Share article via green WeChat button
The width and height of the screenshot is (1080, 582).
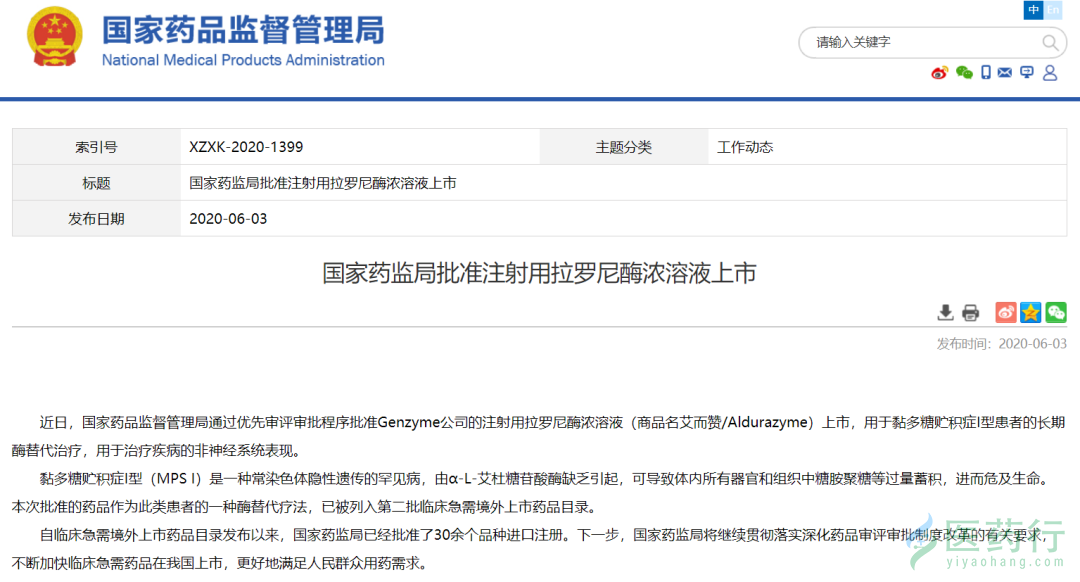coord(1056,313)
